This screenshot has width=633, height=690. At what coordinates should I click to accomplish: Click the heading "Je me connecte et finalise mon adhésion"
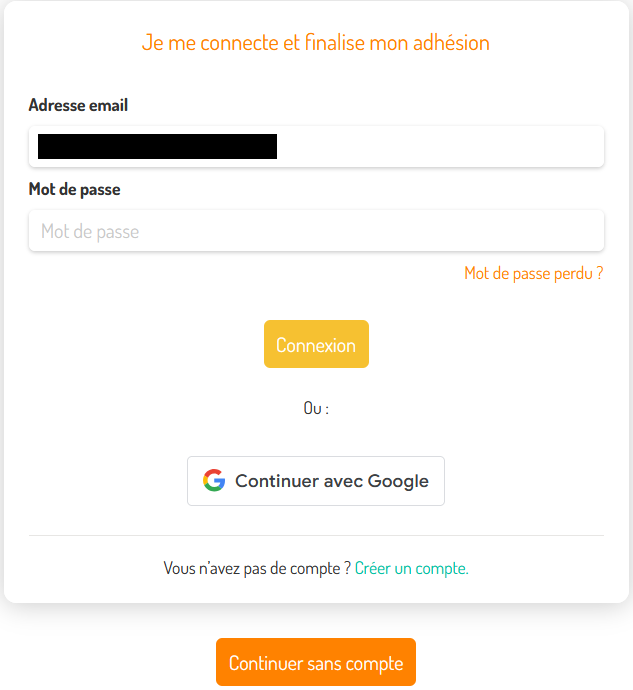[x=316, y=43]
